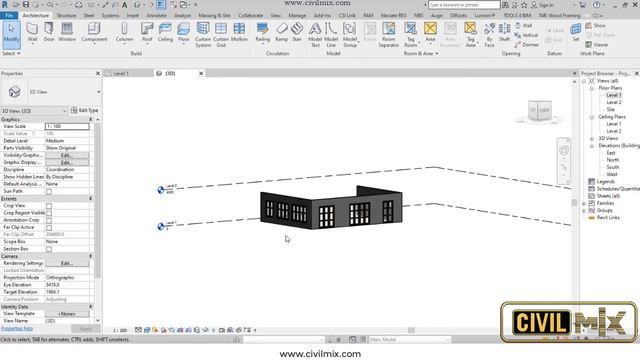Pick the Window tool
This screenshot has width=640, height=360.
pos(67,33)
